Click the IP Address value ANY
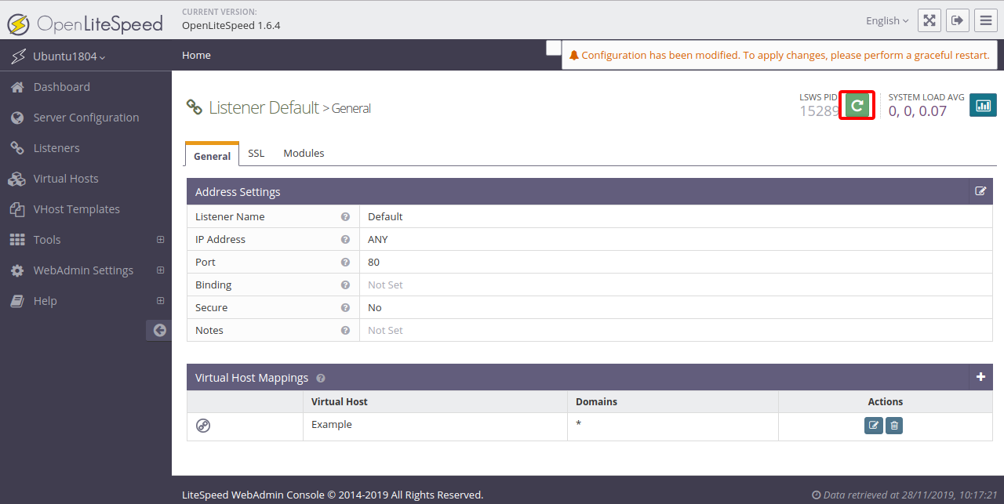This screenshot has width=1004, height=504. (378, 240)
